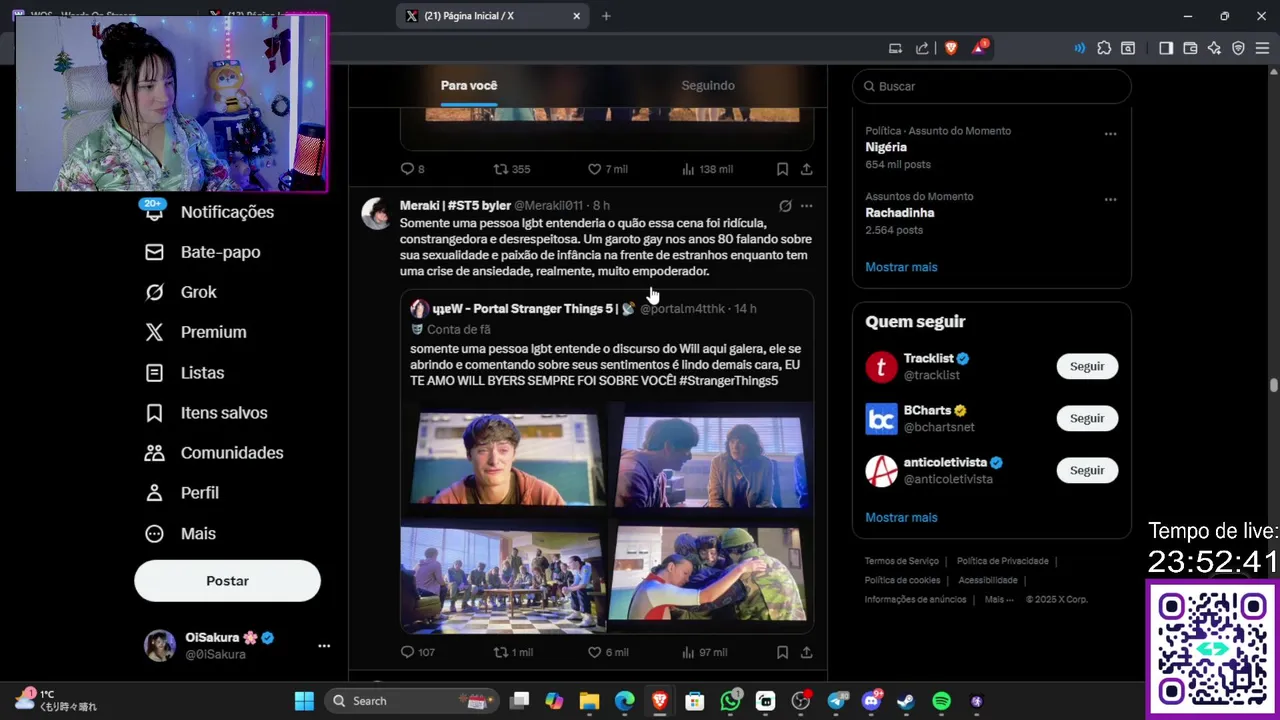Open account menu dots next to OiSakura
The image size is (1280, 720).
[324, 646]
